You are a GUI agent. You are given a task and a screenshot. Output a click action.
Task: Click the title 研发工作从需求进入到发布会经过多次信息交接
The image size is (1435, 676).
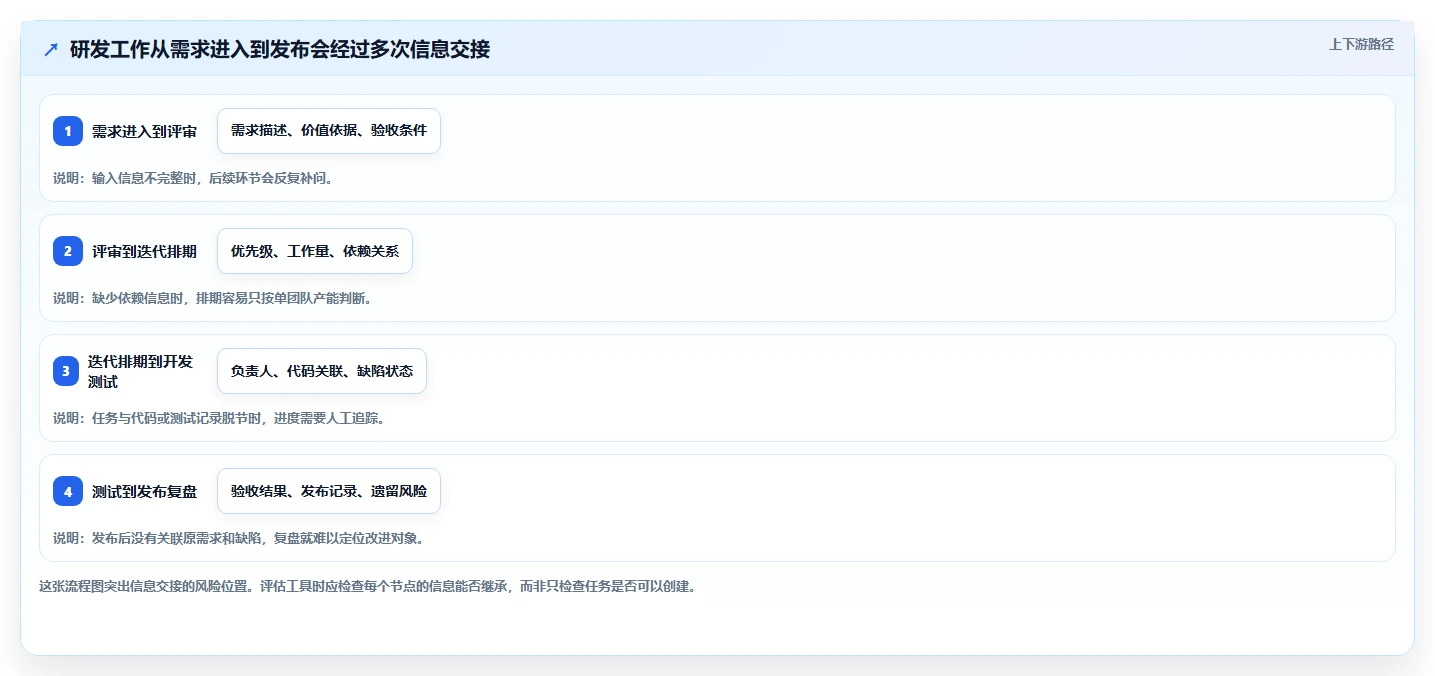[x=280, y=49]
